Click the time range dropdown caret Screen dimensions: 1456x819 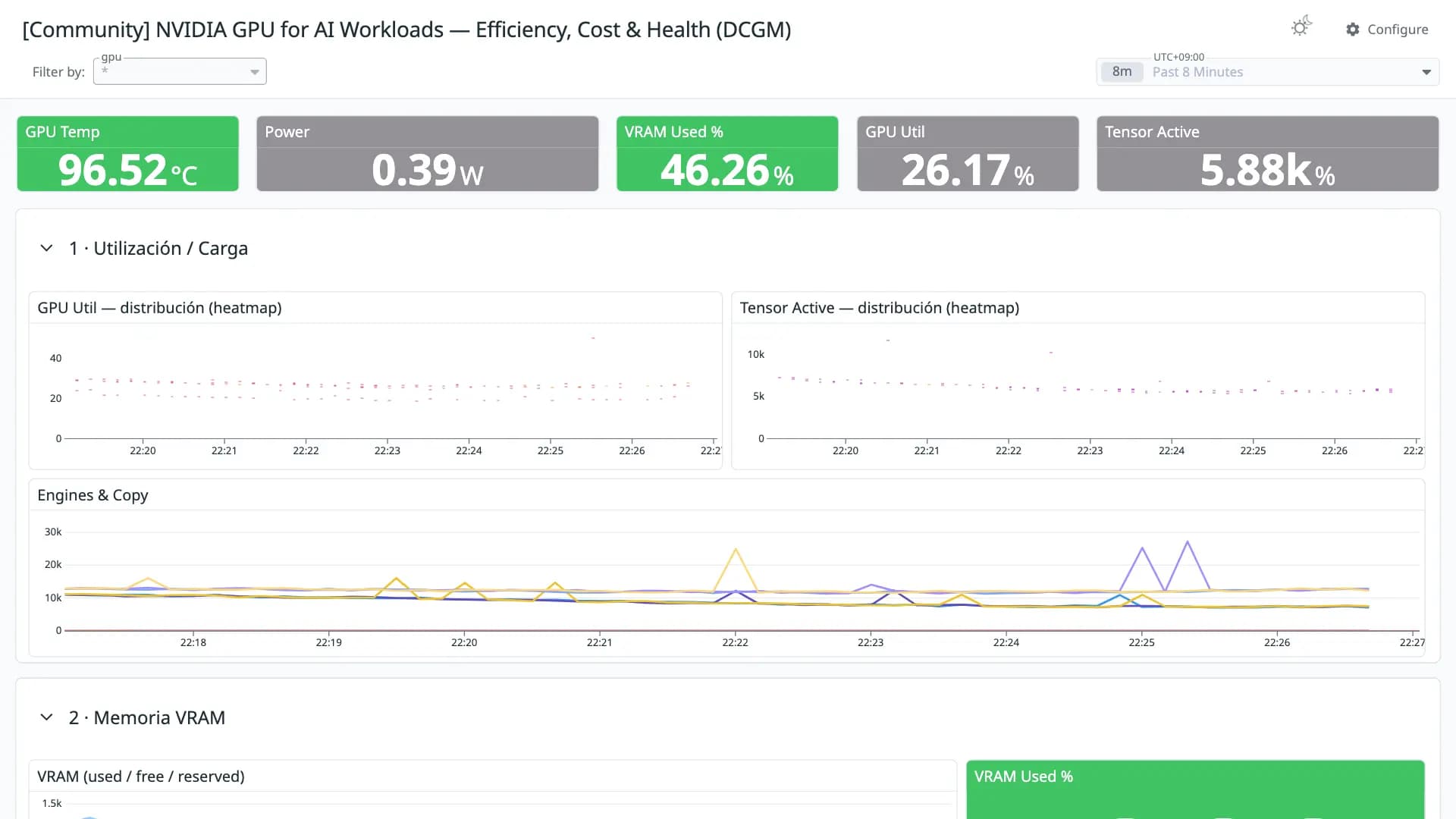pyautogui.click(x=1426, y=72)
